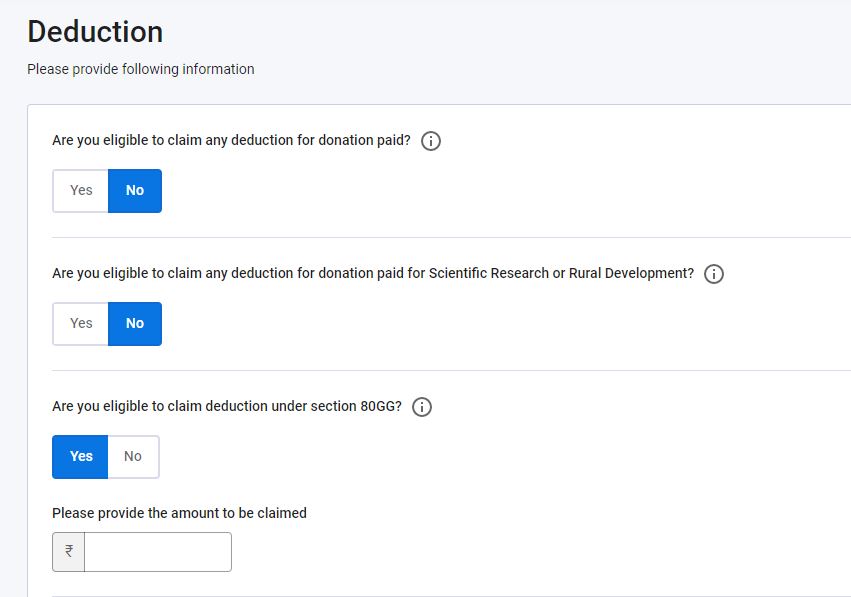This screenshot has height=597, width=851.
Task: Click 'Please provide following information' subtitle
Action: [141, 69]
